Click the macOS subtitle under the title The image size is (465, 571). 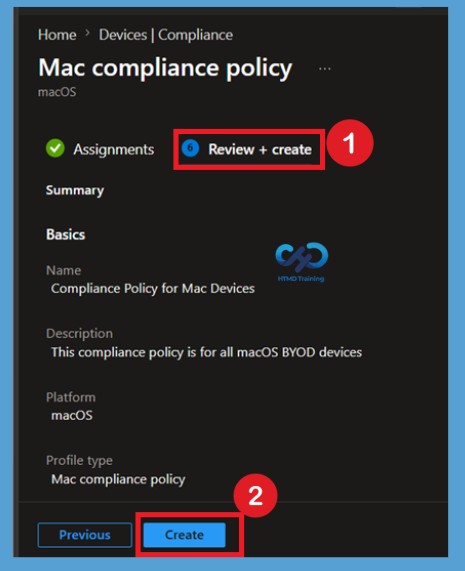57,92
